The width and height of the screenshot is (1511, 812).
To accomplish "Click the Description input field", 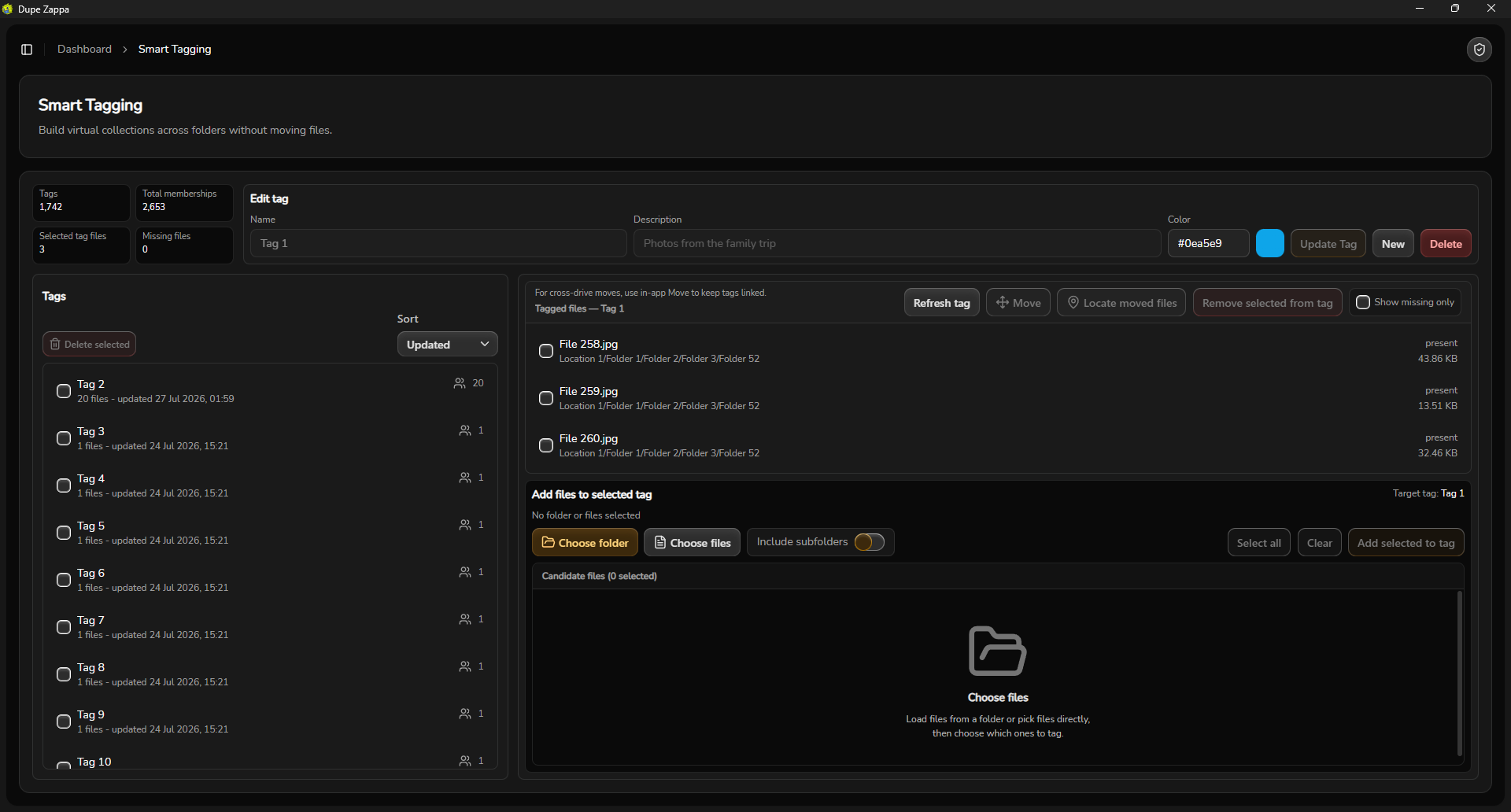I will click(897, 243).
